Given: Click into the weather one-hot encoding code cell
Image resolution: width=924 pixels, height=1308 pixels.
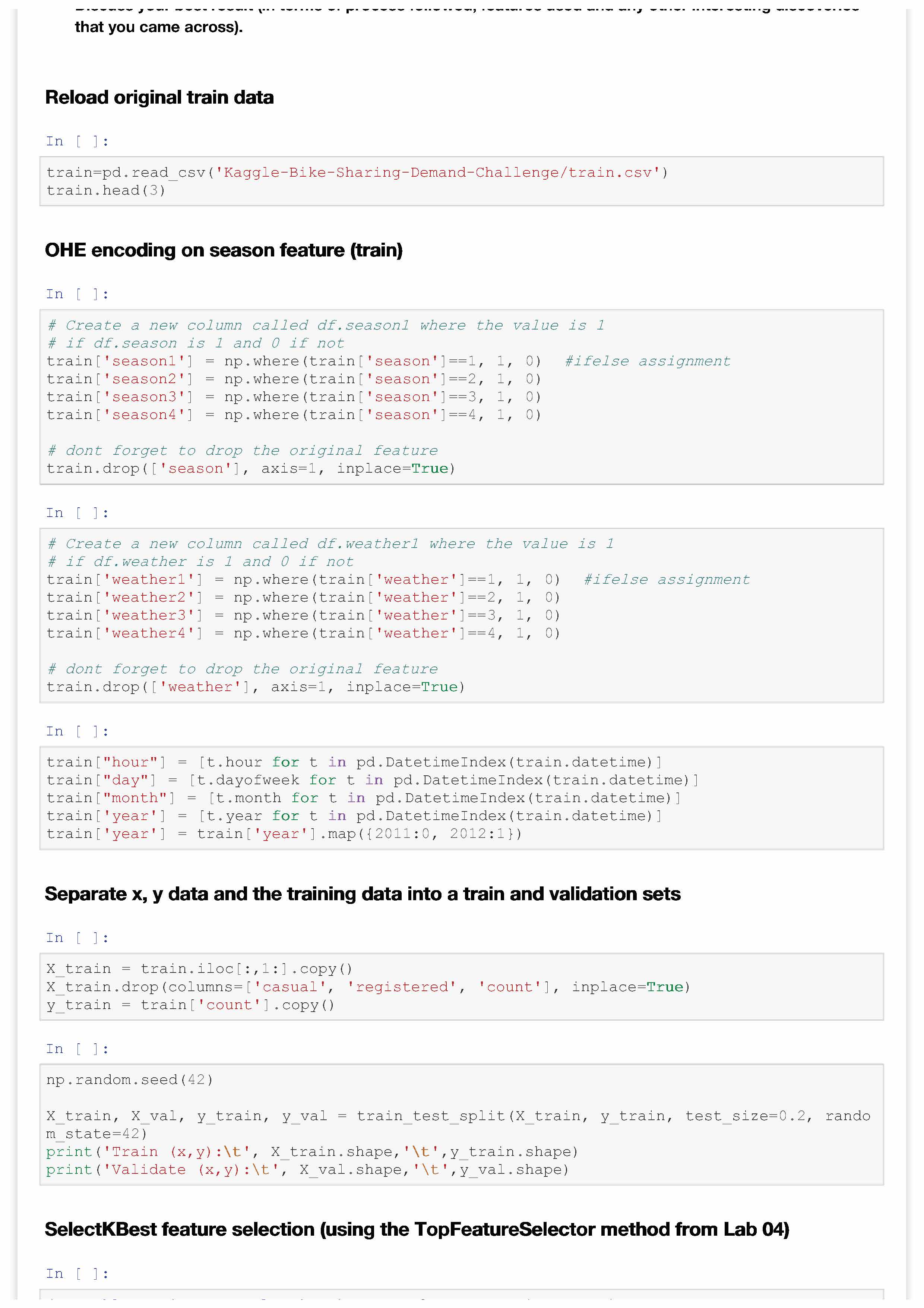Looking at the screenshot, I should (x=461, y=615).
